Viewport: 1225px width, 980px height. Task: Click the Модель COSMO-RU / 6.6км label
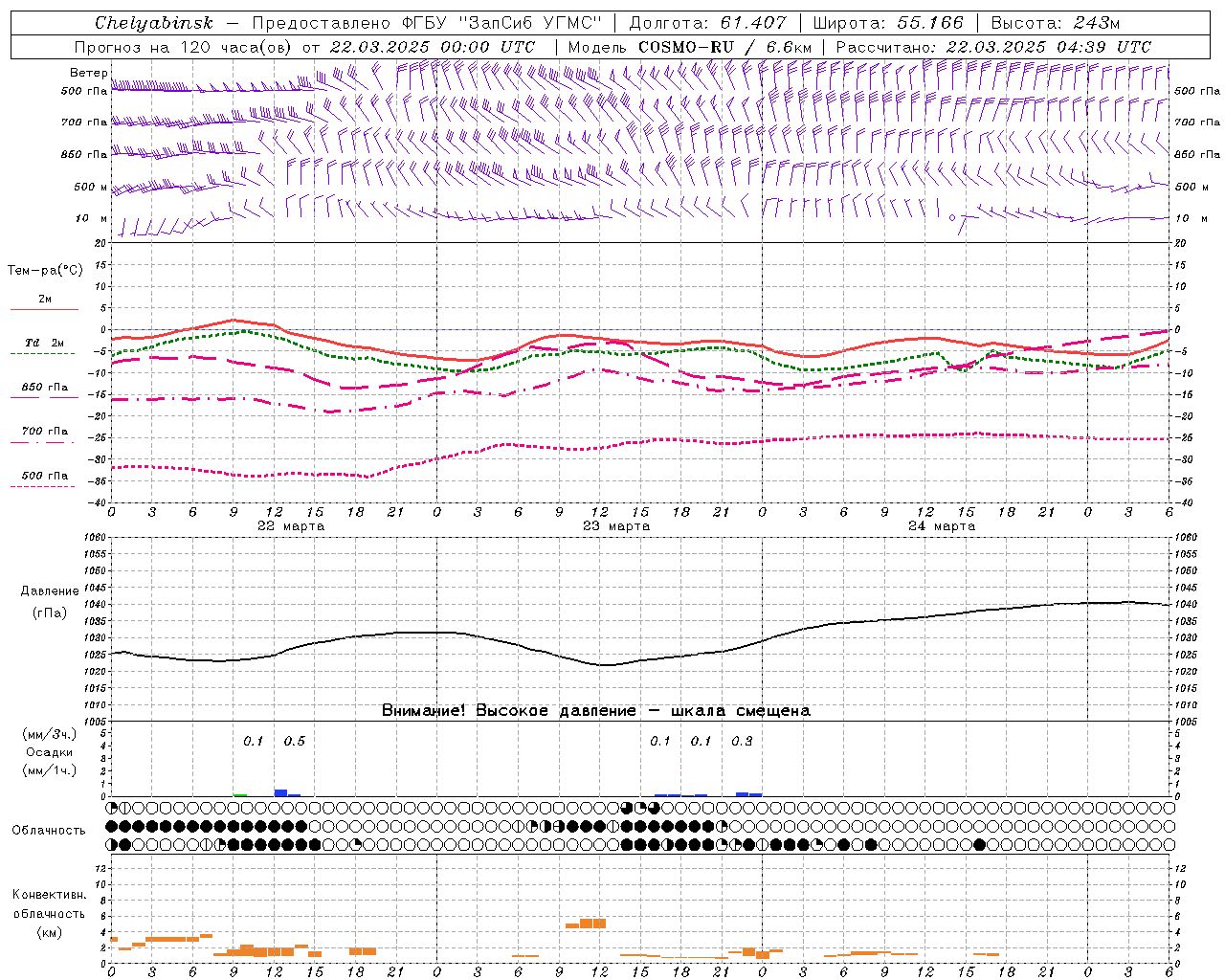click(689, 47)
